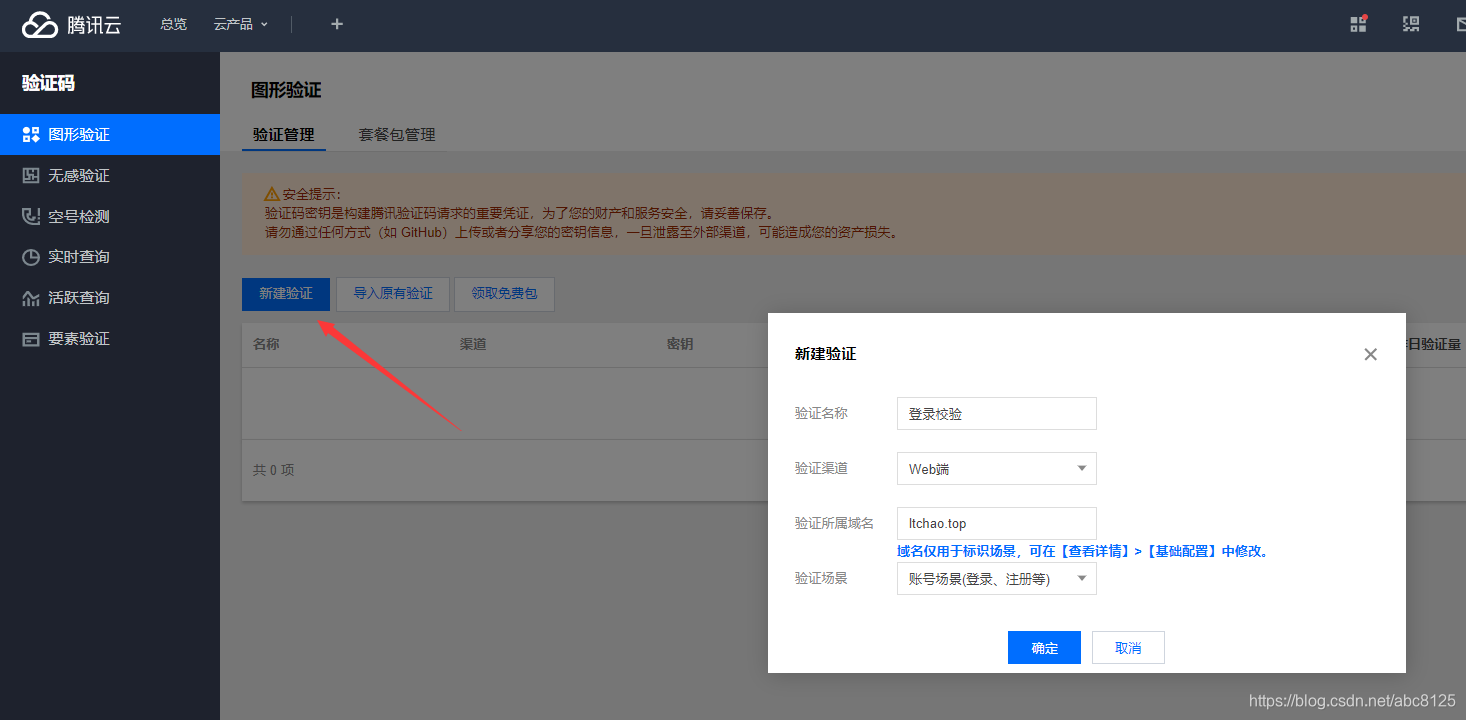Viewport: 1466px width, 720px height.
Task: Open the mail icon in top-right corner
Action: [x=1460, y=24]
